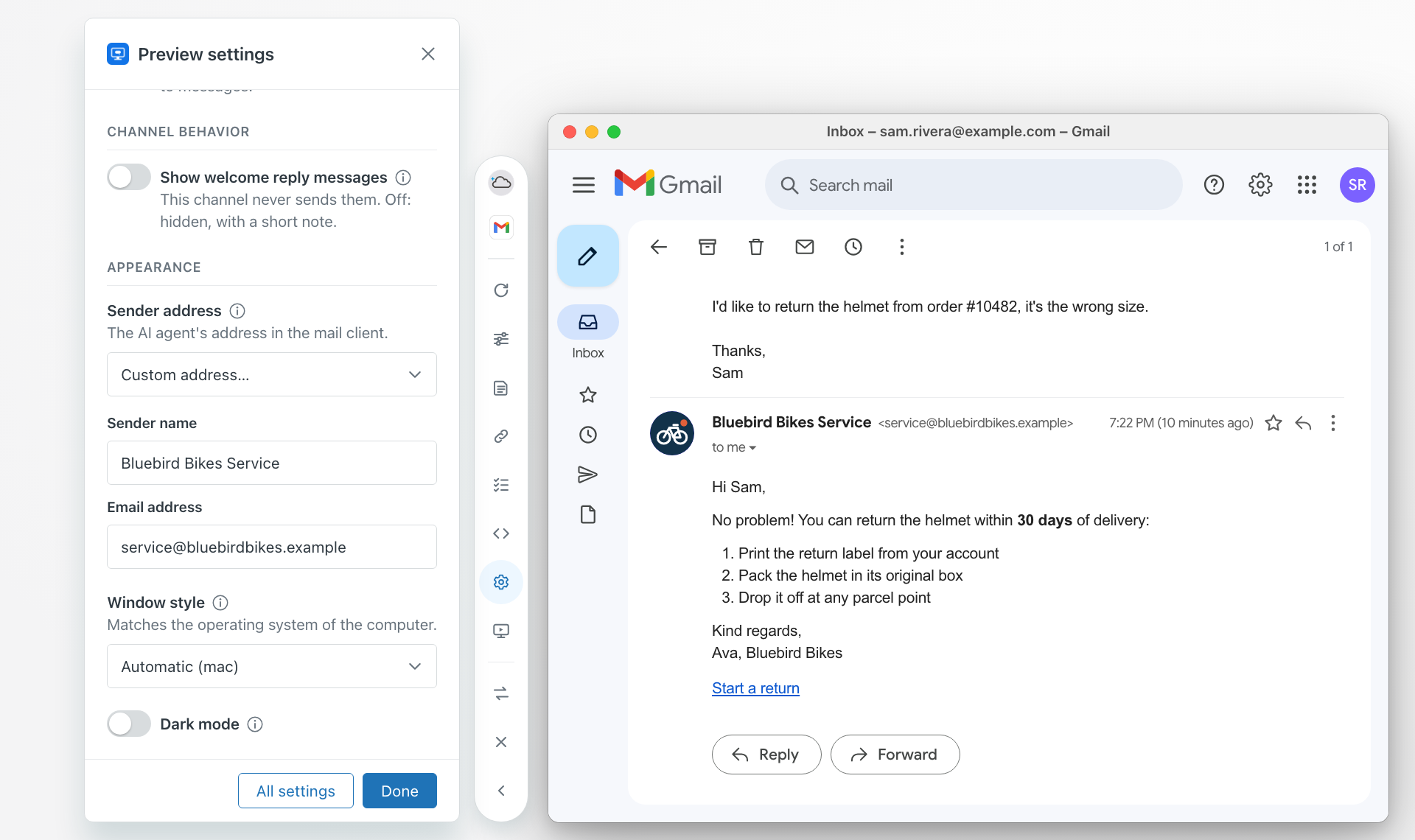Viewport: 1415px width, 840px height.
Task: Open Google apps grid
Action: point(1307,185)
